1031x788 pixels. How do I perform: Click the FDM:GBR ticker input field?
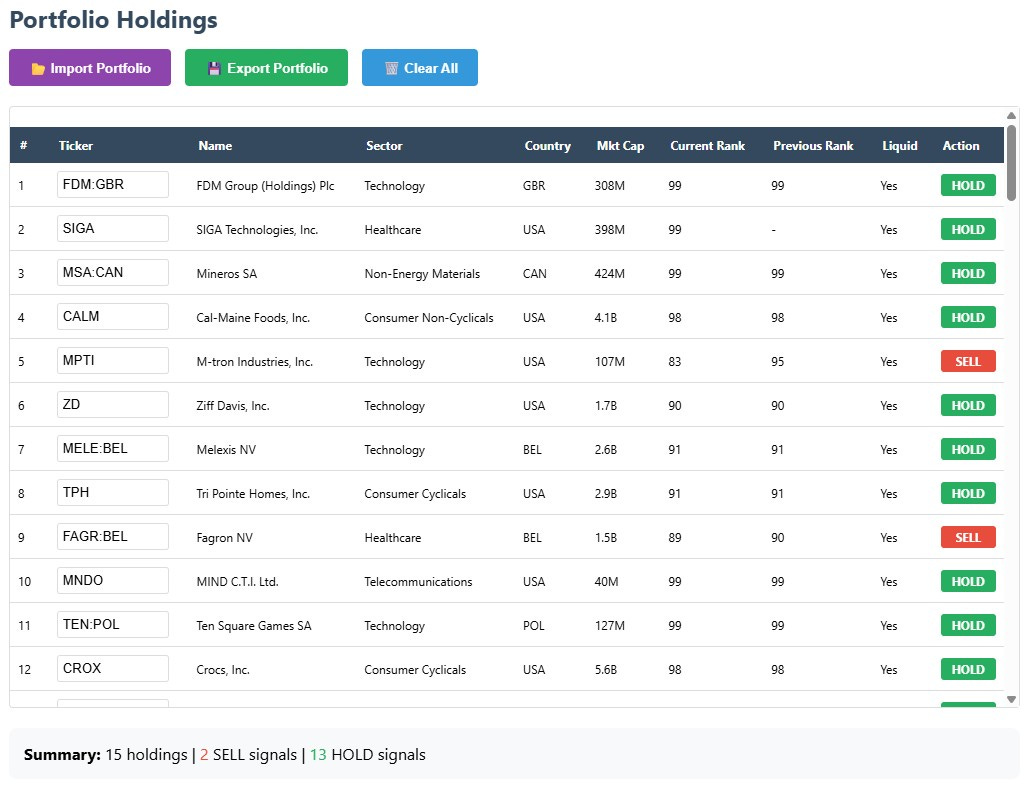click(x=112, y=185)
